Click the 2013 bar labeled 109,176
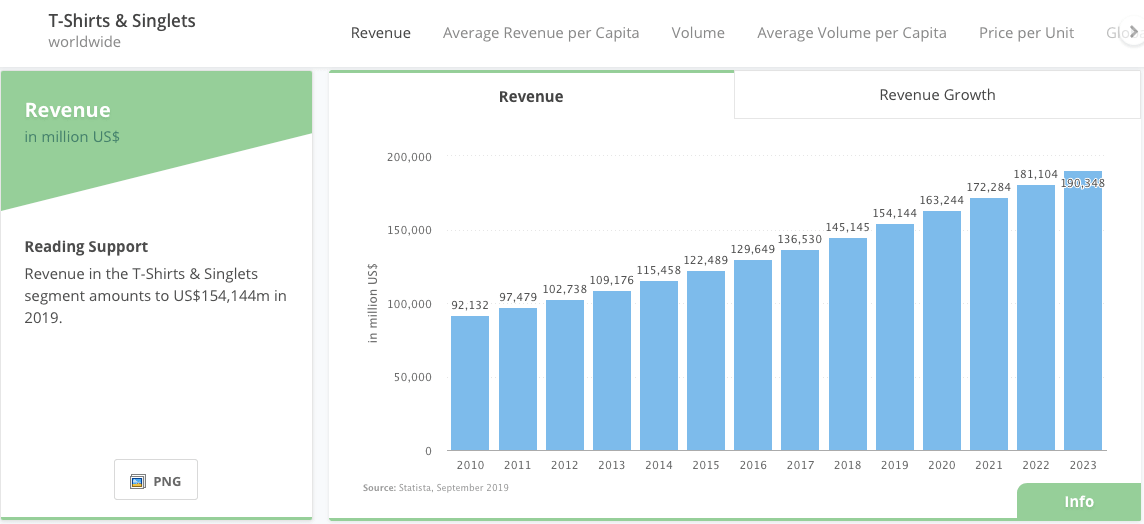Image resolution: width=1144 pixels, height=524 pixels. tap(611, 370)
